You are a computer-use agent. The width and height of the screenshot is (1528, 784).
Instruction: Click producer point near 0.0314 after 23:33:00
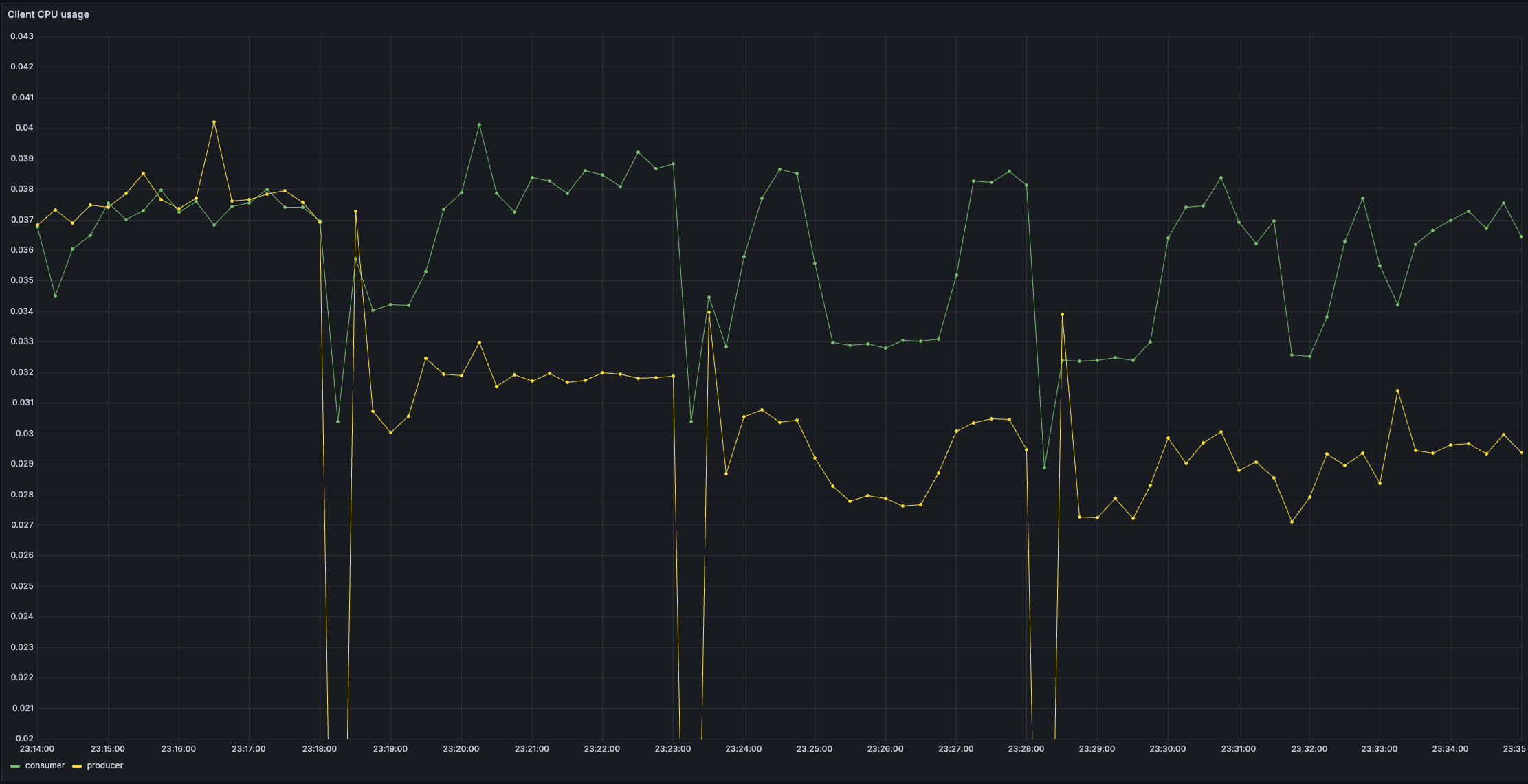(1397, 391)
